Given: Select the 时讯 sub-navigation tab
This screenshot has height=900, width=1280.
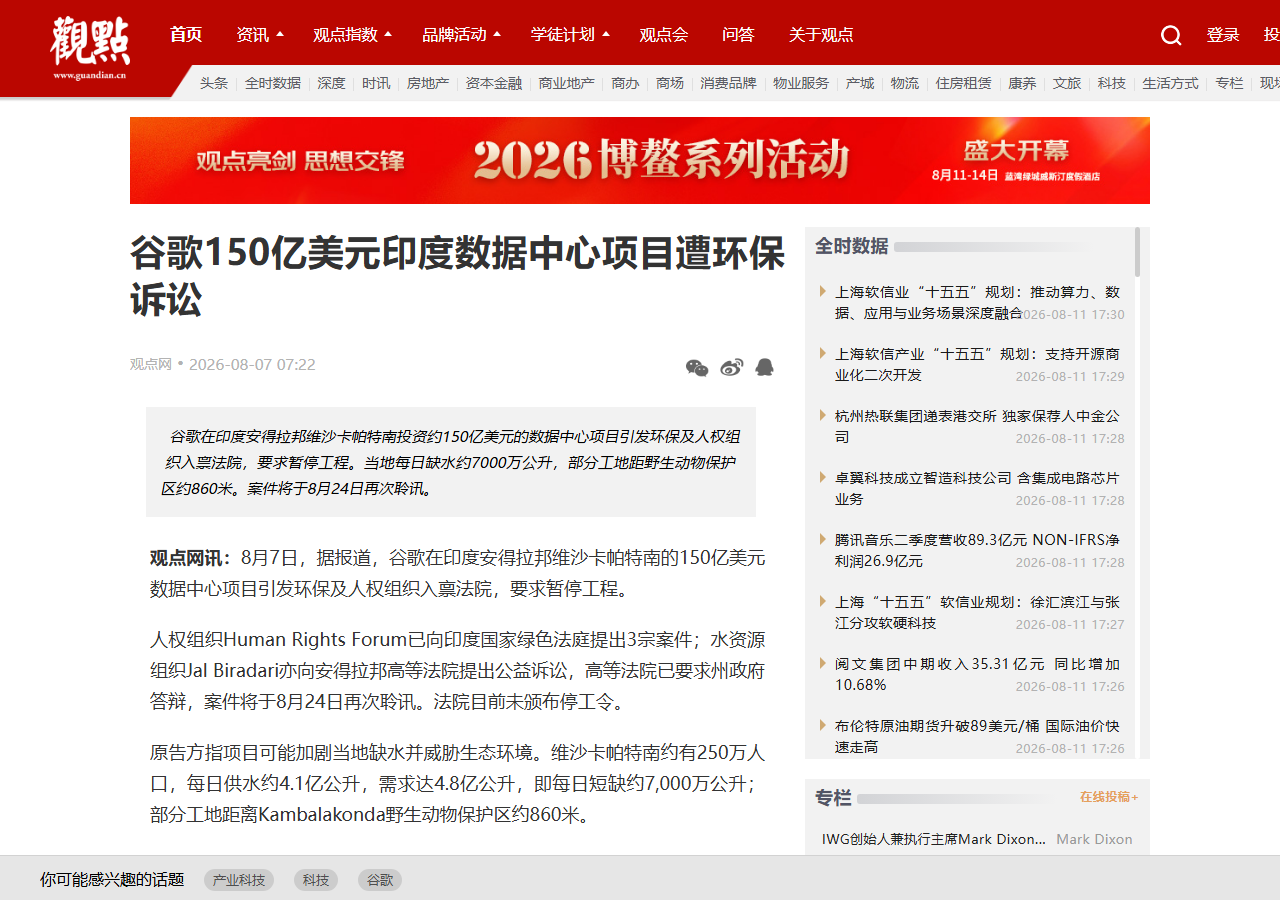Looking at the screenshot, I should [x=376, y=83].
